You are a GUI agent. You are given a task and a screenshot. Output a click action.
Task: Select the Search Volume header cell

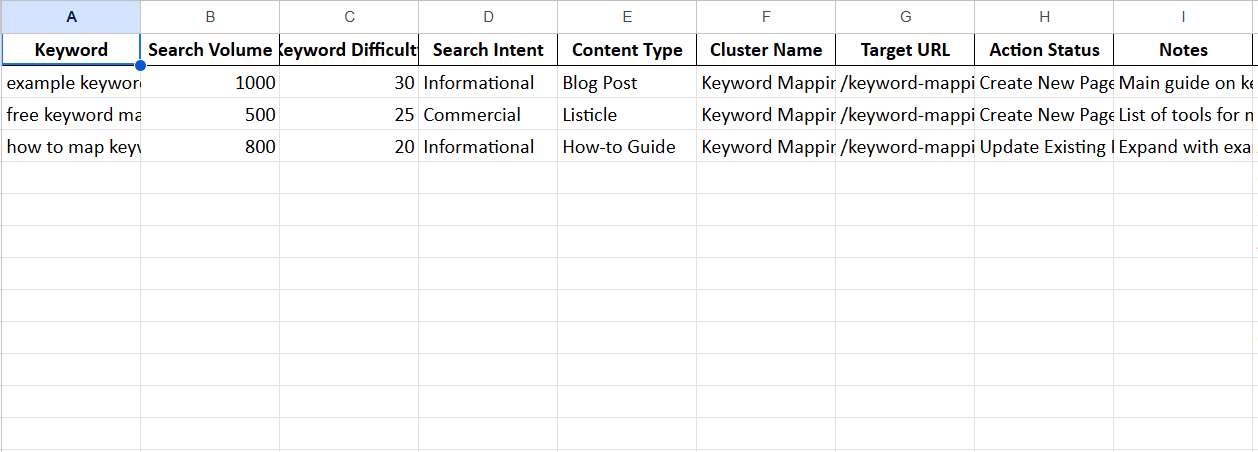click(x=210, y=50)
